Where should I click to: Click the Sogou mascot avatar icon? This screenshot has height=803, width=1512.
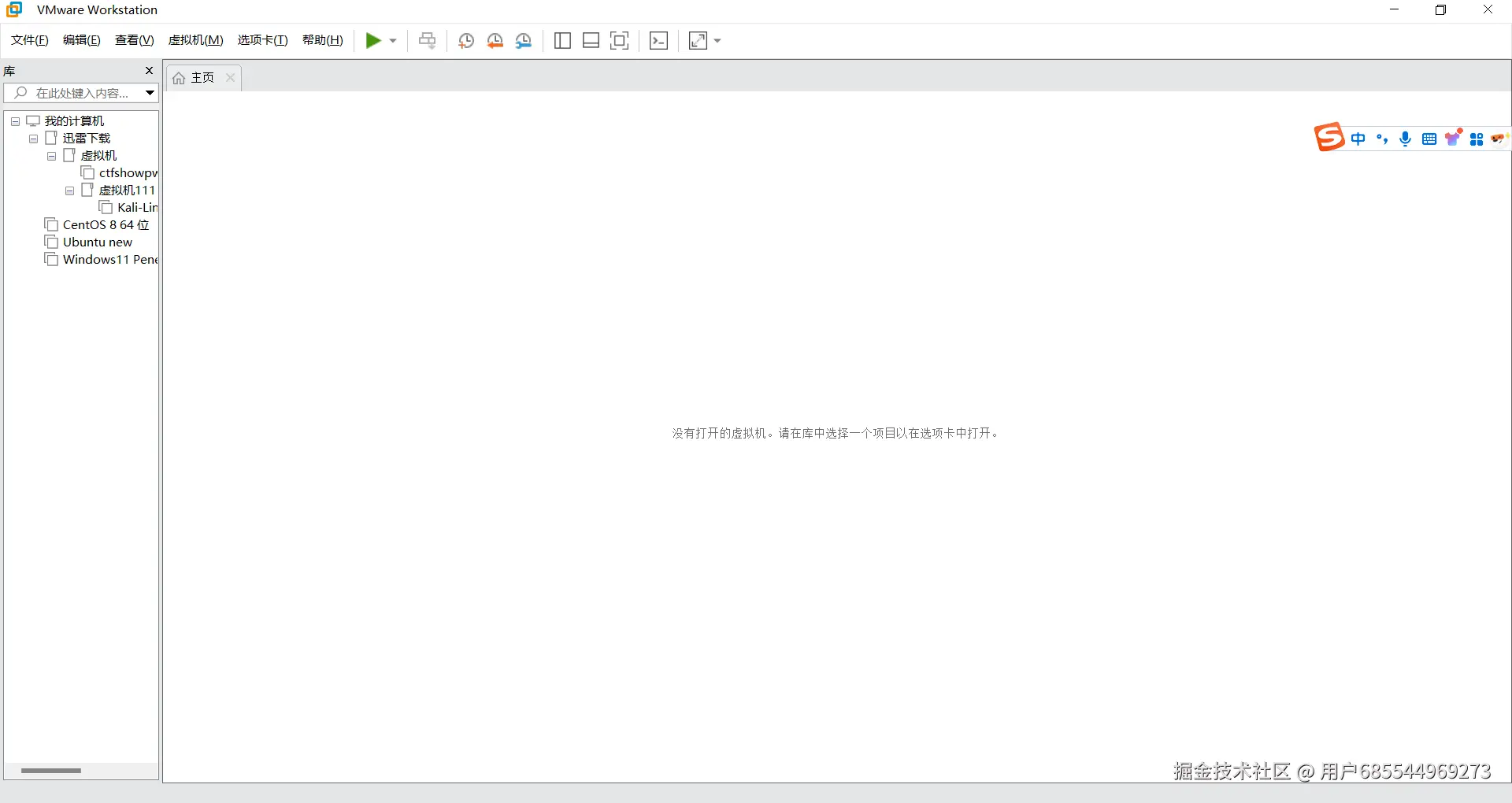pos(1499,139)
